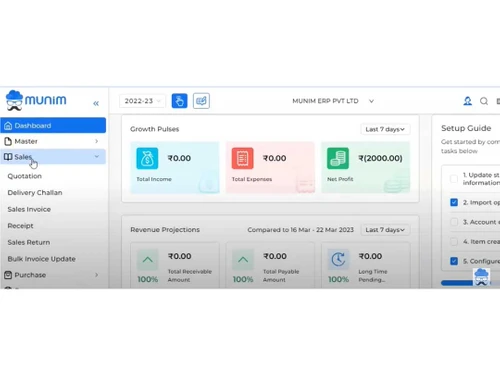The width and height of the screenshot is (500, 375).
Task: Open Bulk Invoice Update
Action: coord(41,259)
